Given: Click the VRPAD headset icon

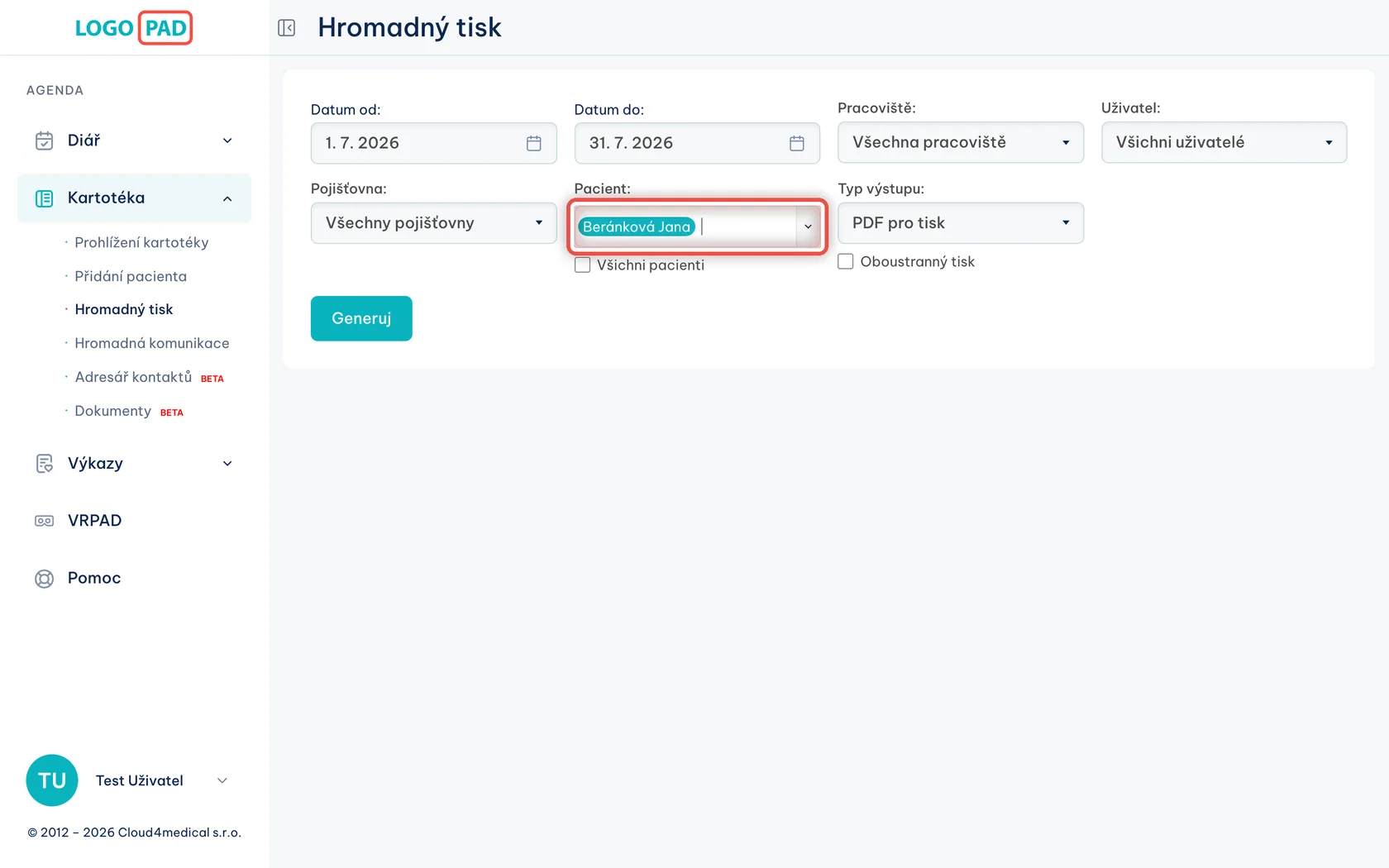Looking at the screenshot, I should (x=45, y=521).
